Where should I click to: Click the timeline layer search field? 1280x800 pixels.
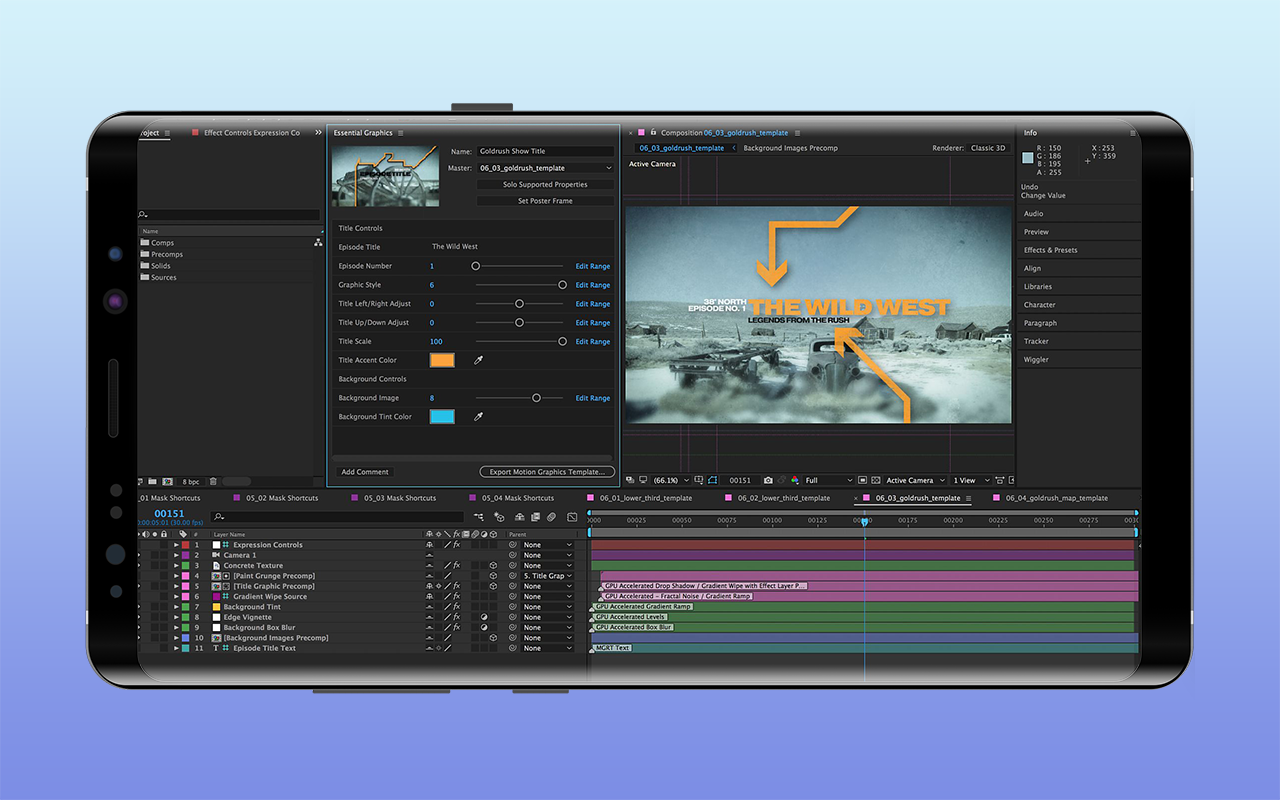tap(338, 517)
